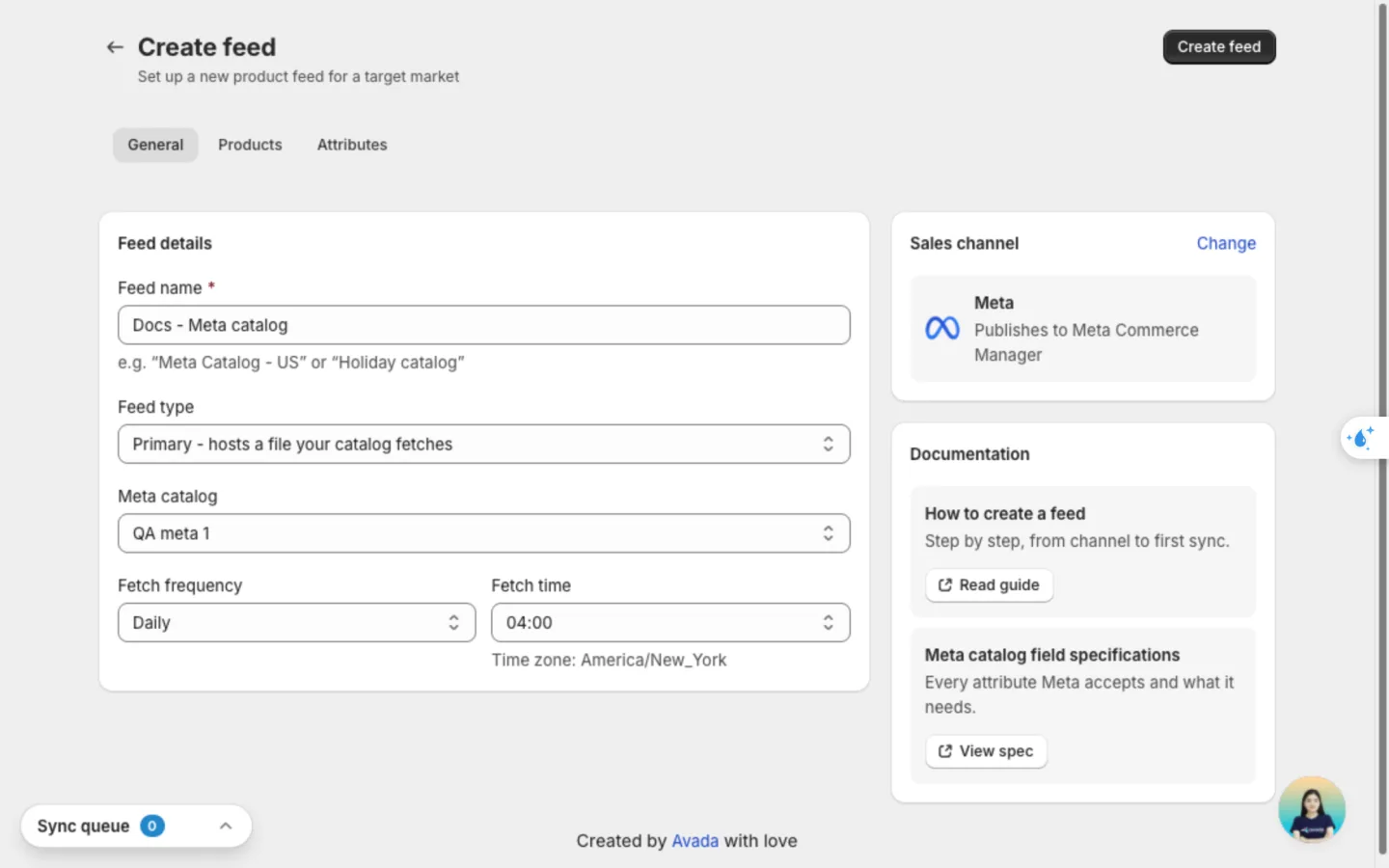This screenshot has height=868, width=1389.
Task: Click the feed name example hint text
Action: [x=291, y=363]
